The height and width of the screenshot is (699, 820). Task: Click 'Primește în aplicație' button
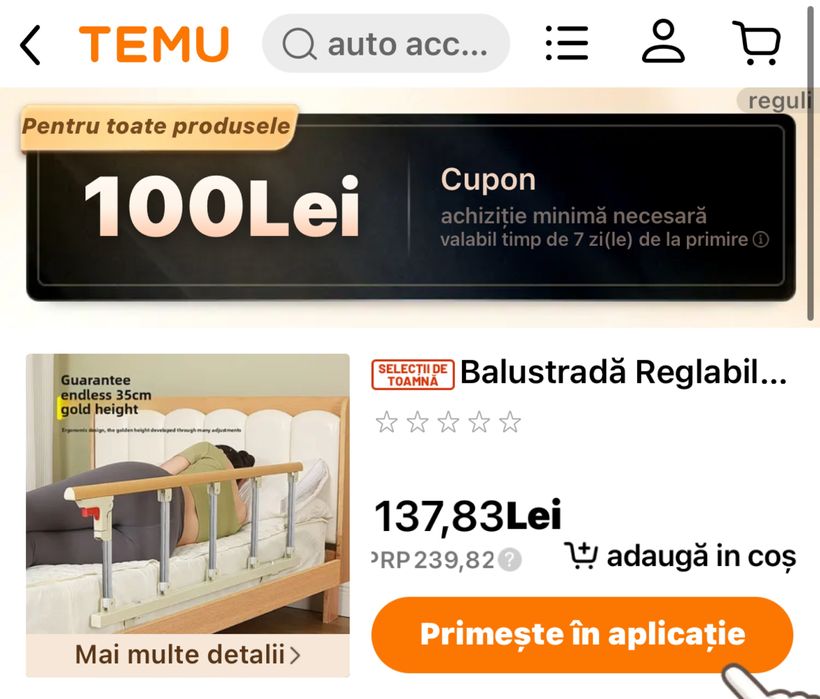(582, 634)
